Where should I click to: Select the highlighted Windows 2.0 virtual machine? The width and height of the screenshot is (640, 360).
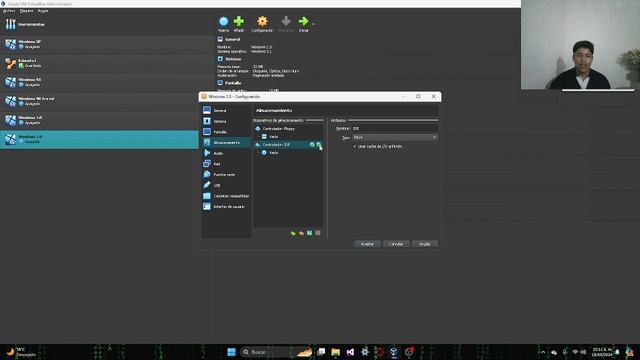click(x=99, y=139)
